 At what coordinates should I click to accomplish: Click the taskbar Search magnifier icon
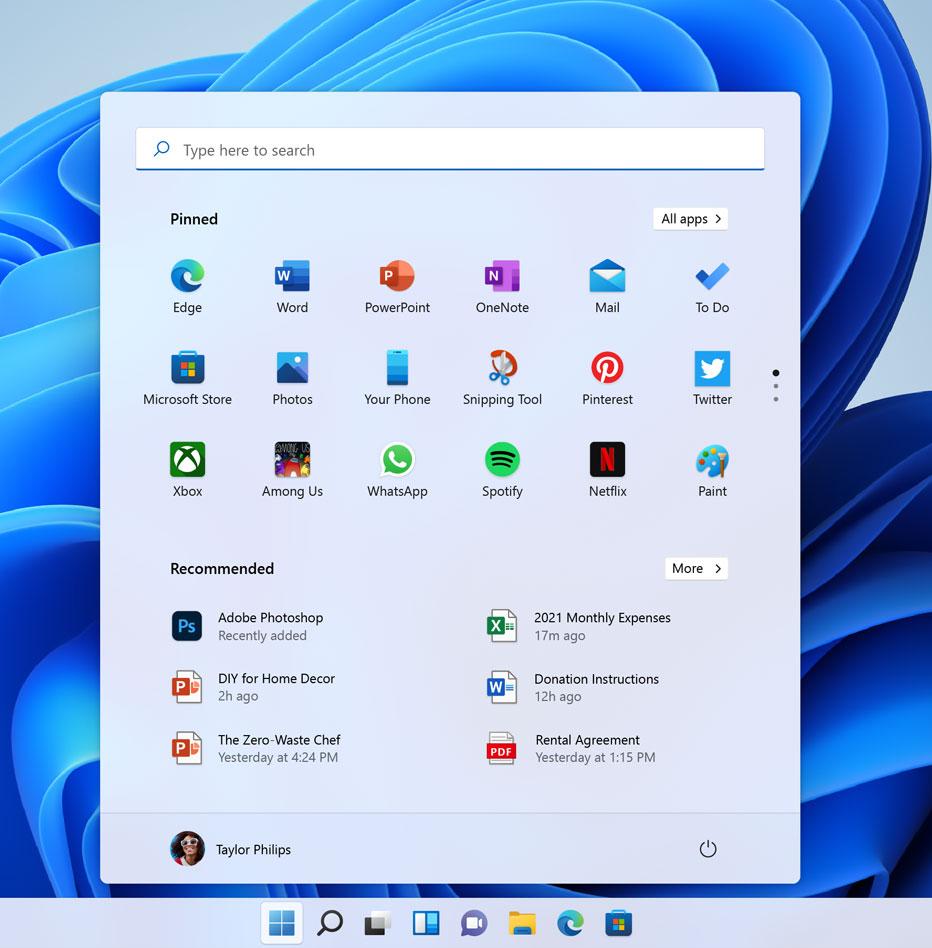[x=330, y=923]
